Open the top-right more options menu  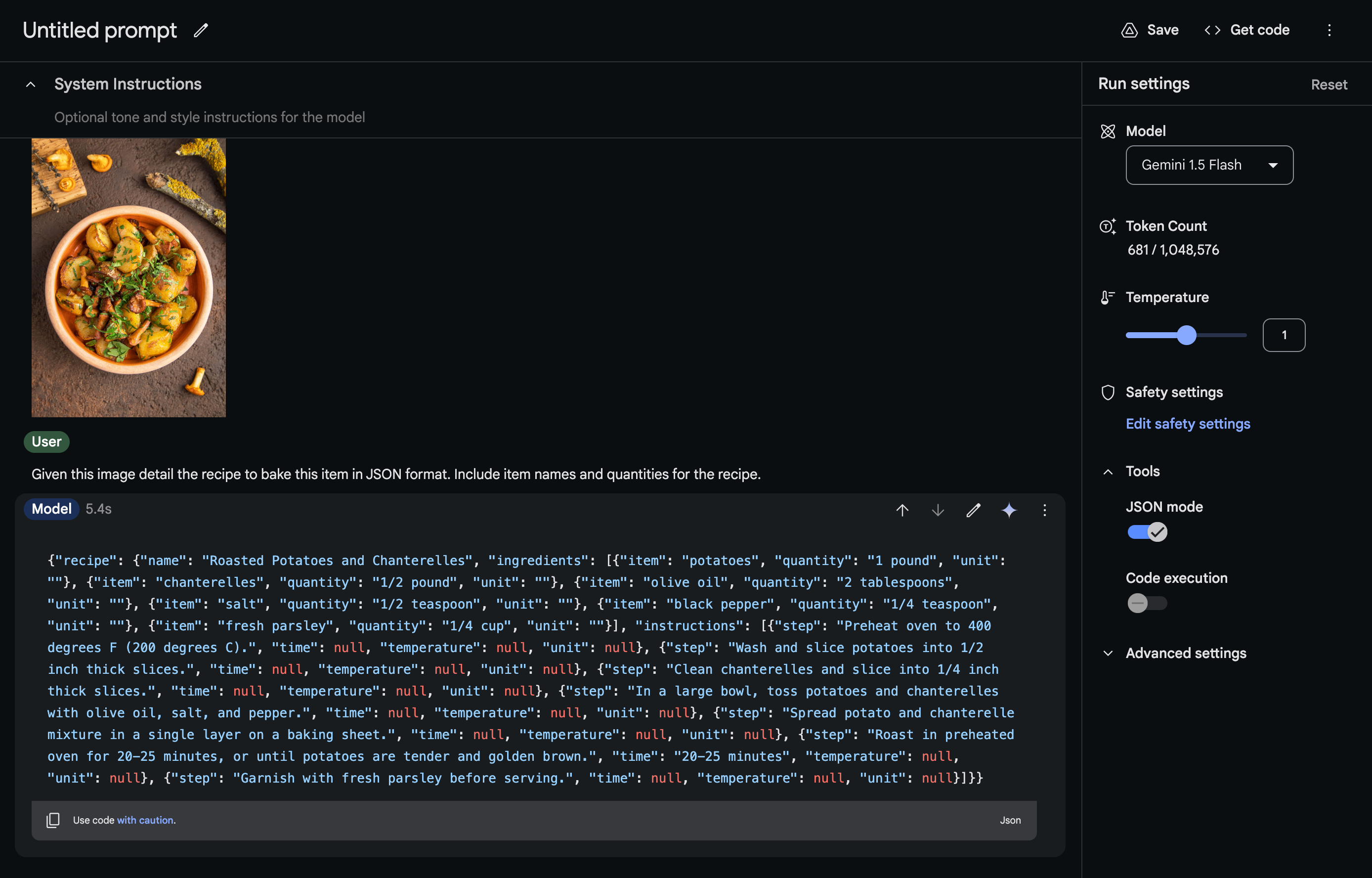click(1329, 30)
